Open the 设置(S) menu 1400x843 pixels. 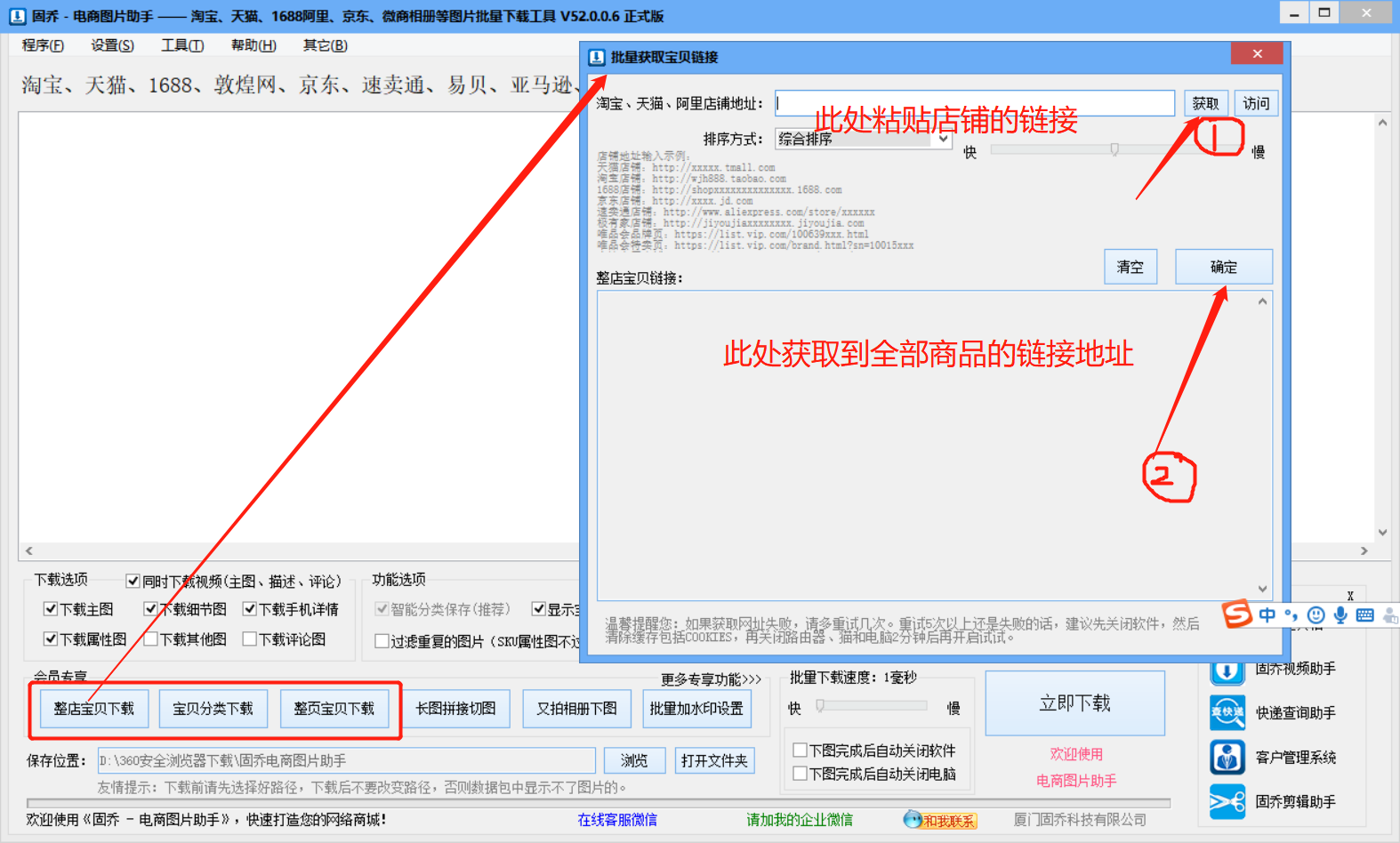(112, 45)
